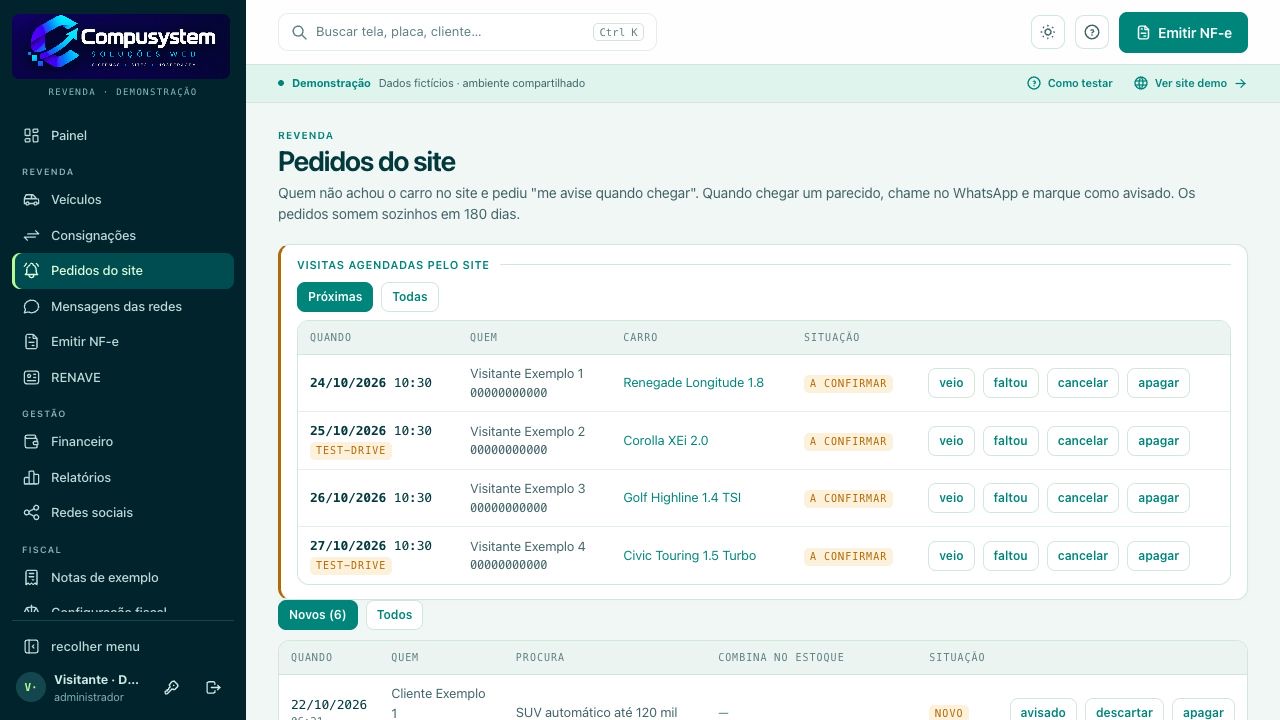Viewport: 1280px width, 720px height.
Task: Mark Visitante Exemplo 2 as faltou
Action: 1011,441
